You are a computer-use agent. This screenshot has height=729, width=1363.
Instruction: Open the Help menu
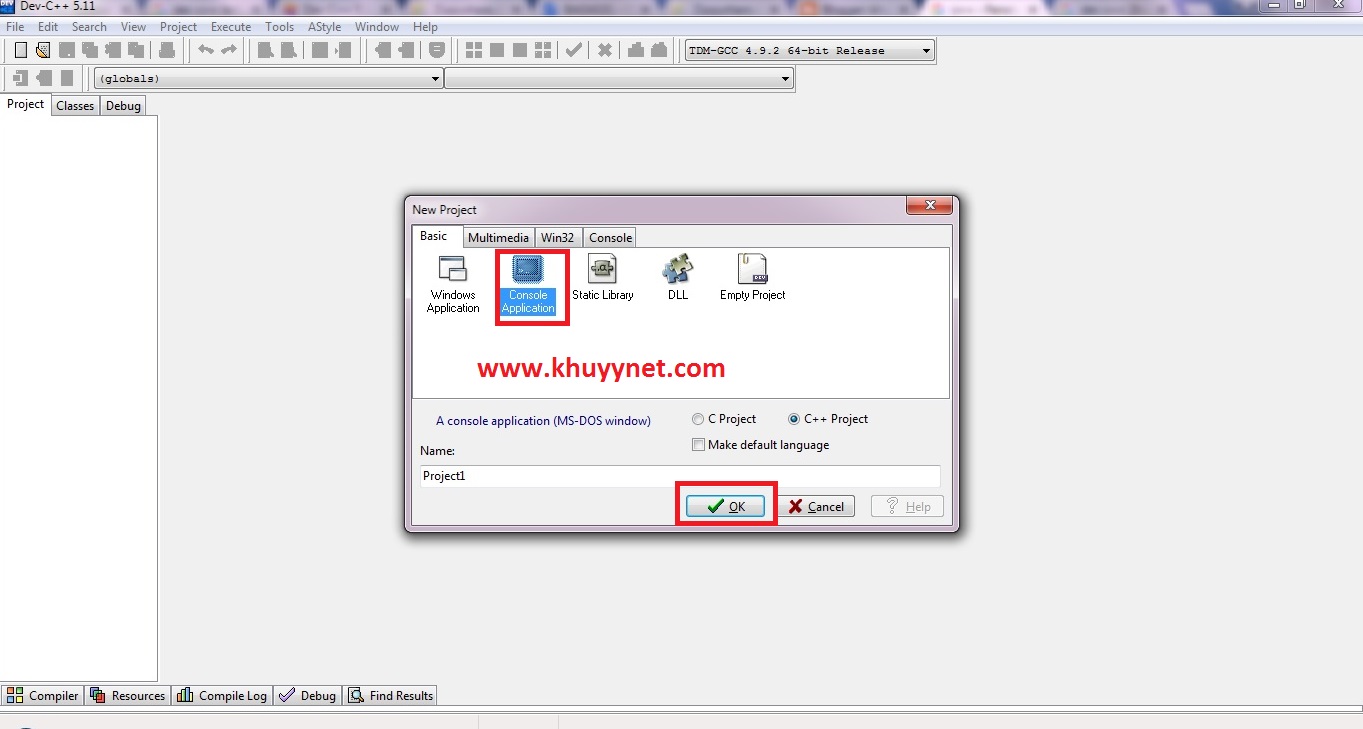[425, 27]
